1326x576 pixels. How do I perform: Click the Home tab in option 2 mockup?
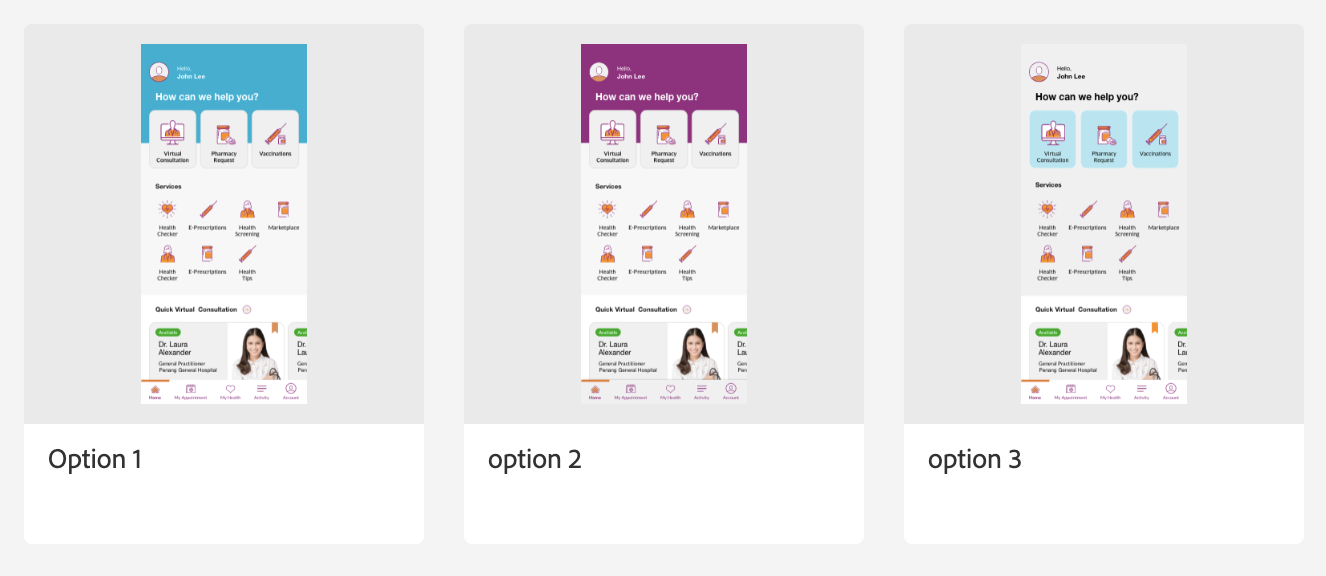click(595, 391)
